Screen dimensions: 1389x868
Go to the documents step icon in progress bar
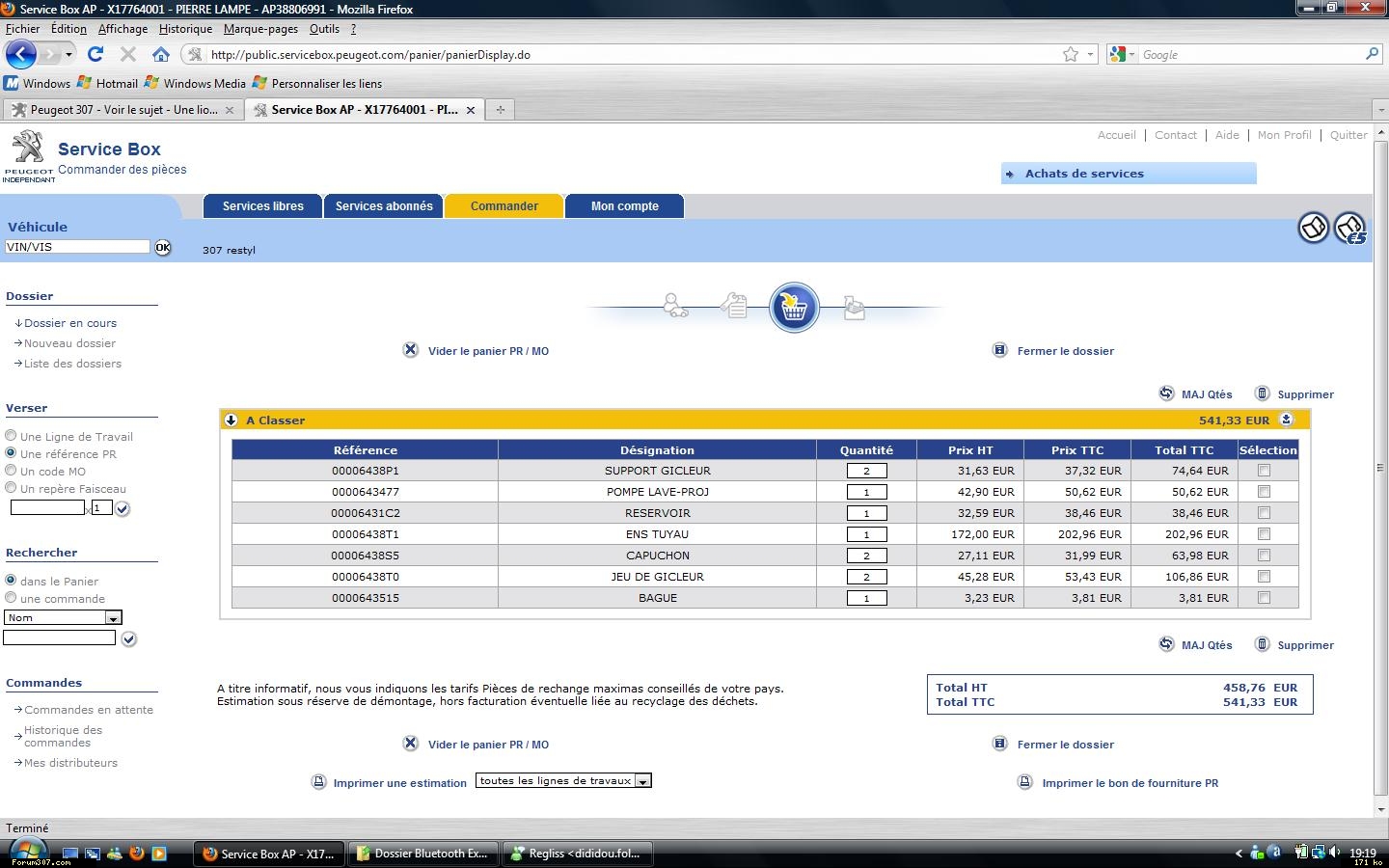(x=734, y=307)
